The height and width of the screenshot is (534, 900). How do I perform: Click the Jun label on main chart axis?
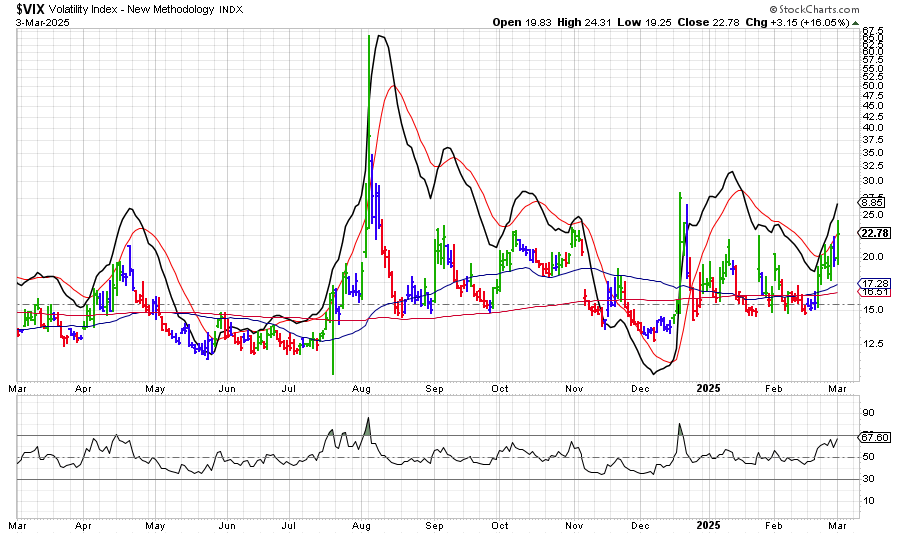[x=227, y=387]
